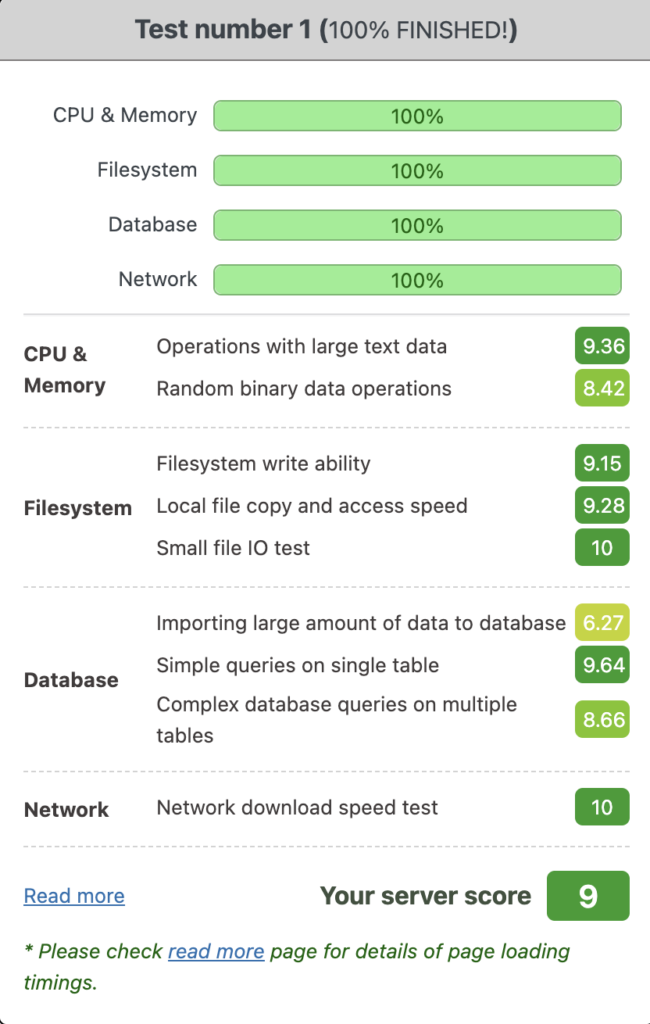Click the 9.28 file copy score badge

(x=602, y=506)
